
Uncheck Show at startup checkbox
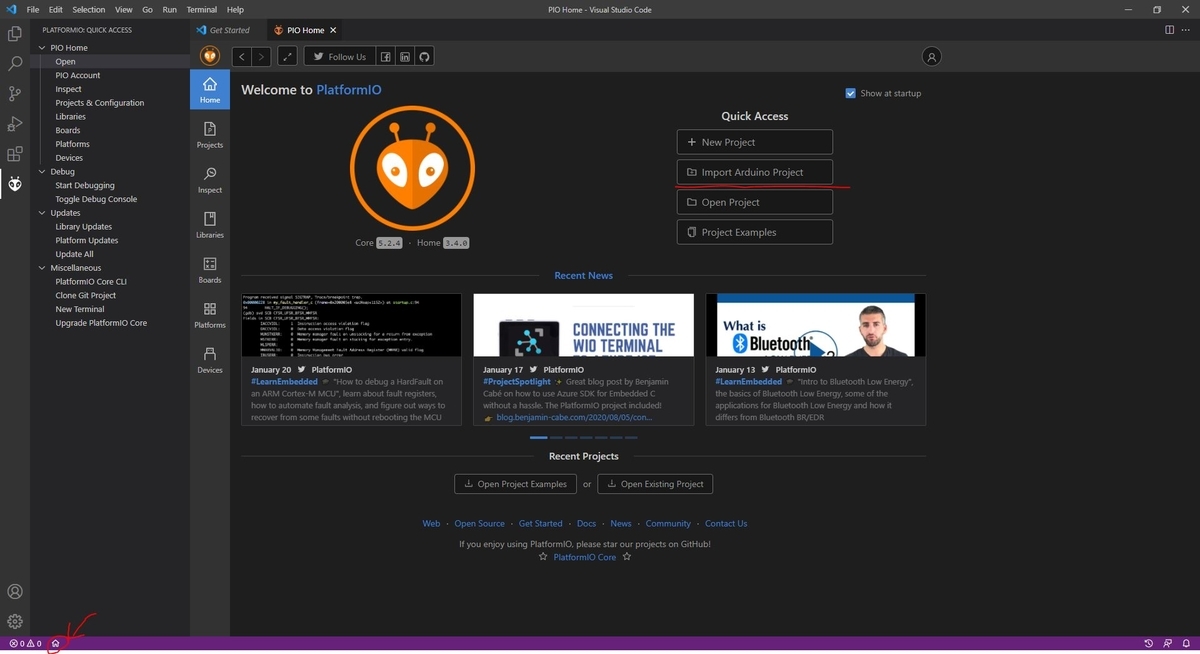[x=850, y=93]
